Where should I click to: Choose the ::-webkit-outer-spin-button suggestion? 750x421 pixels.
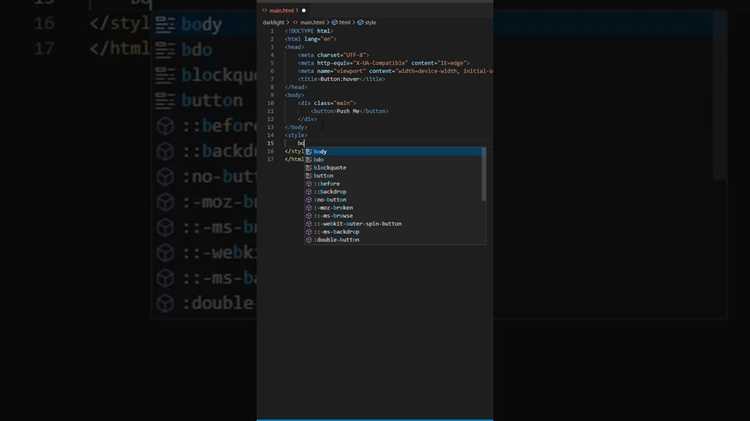click(x=395, y=224)
